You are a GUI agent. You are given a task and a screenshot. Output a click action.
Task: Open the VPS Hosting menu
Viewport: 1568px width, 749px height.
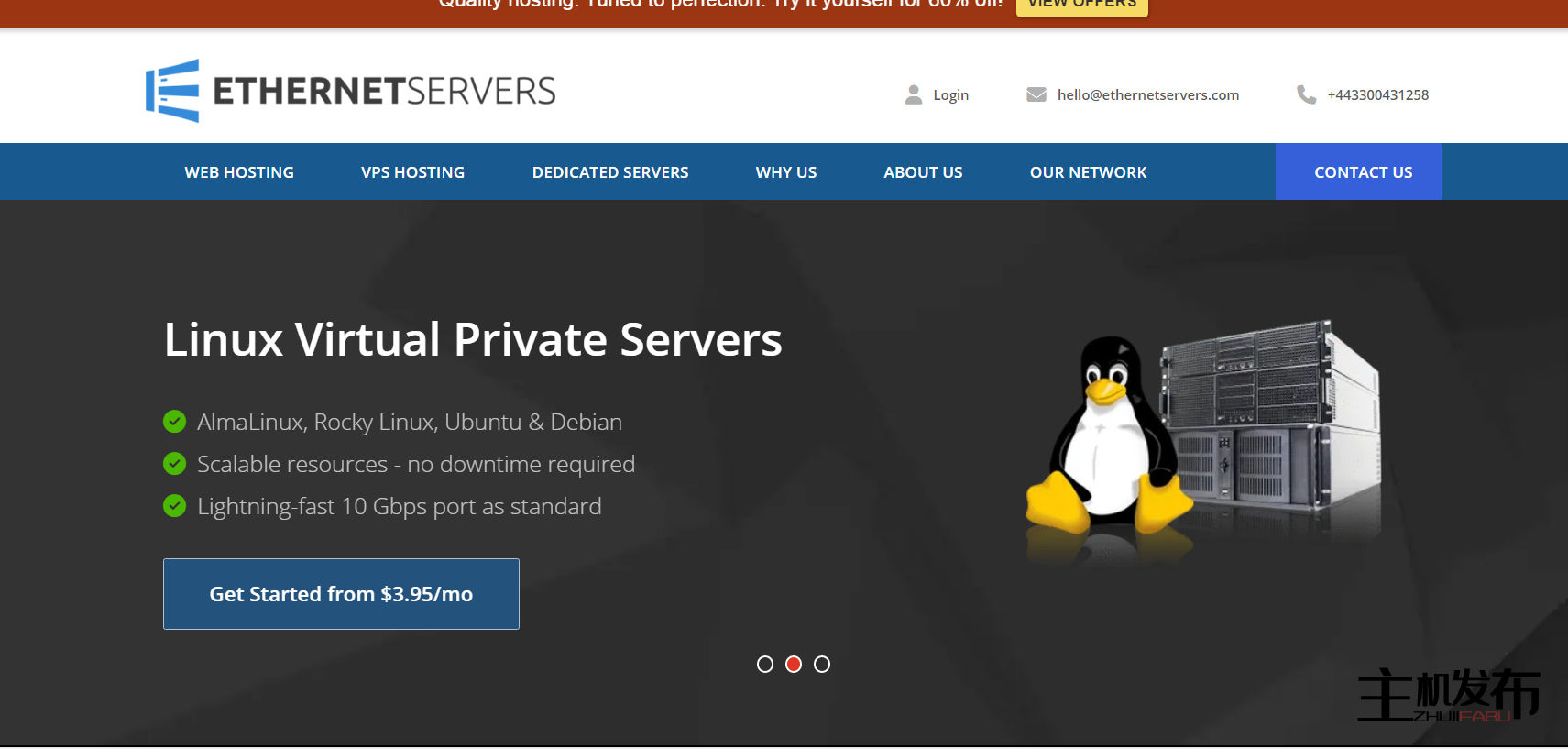(x=412, y=172)
